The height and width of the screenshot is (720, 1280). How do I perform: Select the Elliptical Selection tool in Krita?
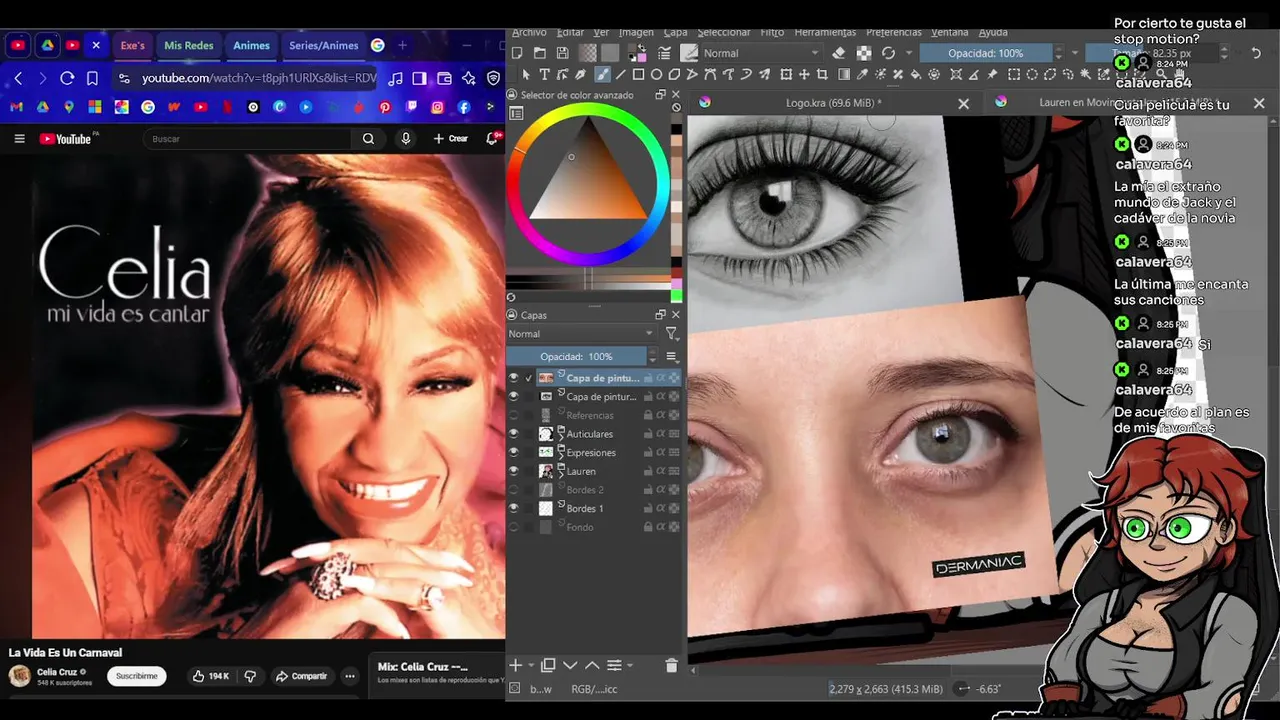(x=1031, y=74)
